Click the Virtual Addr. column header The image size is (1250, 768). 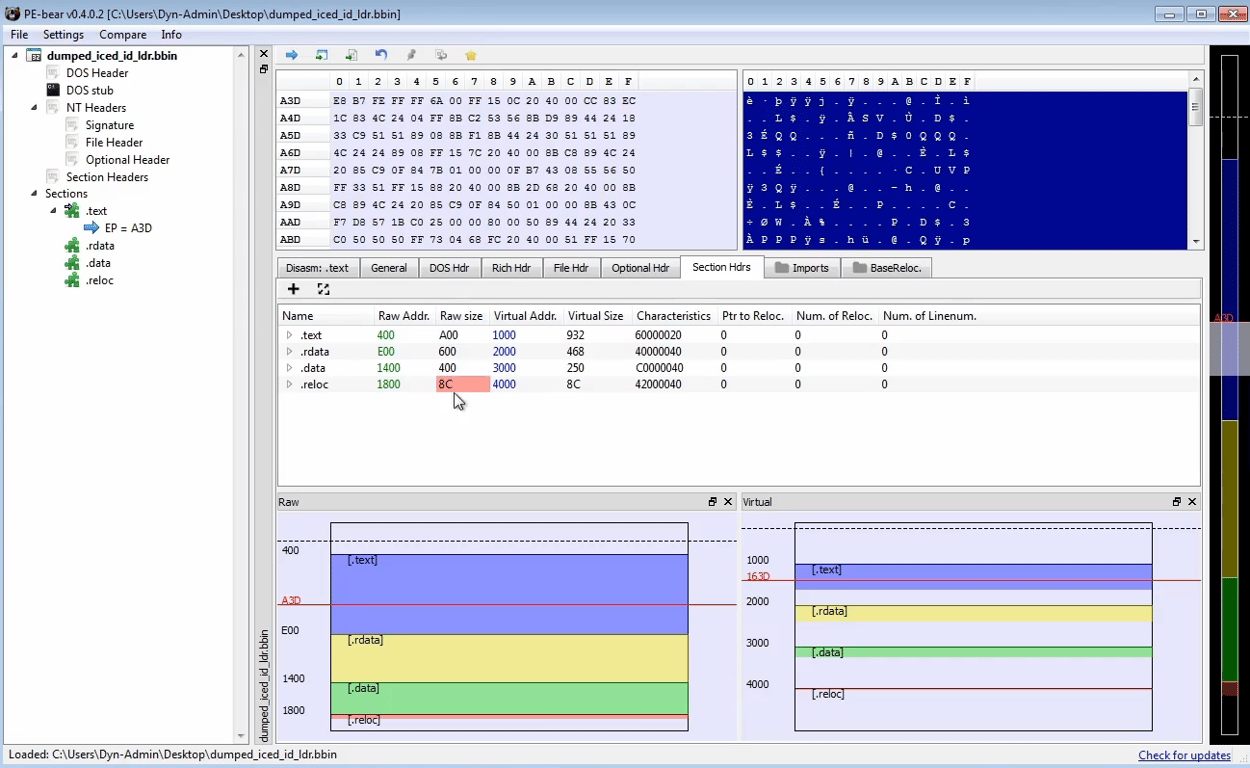click(524, 316)
